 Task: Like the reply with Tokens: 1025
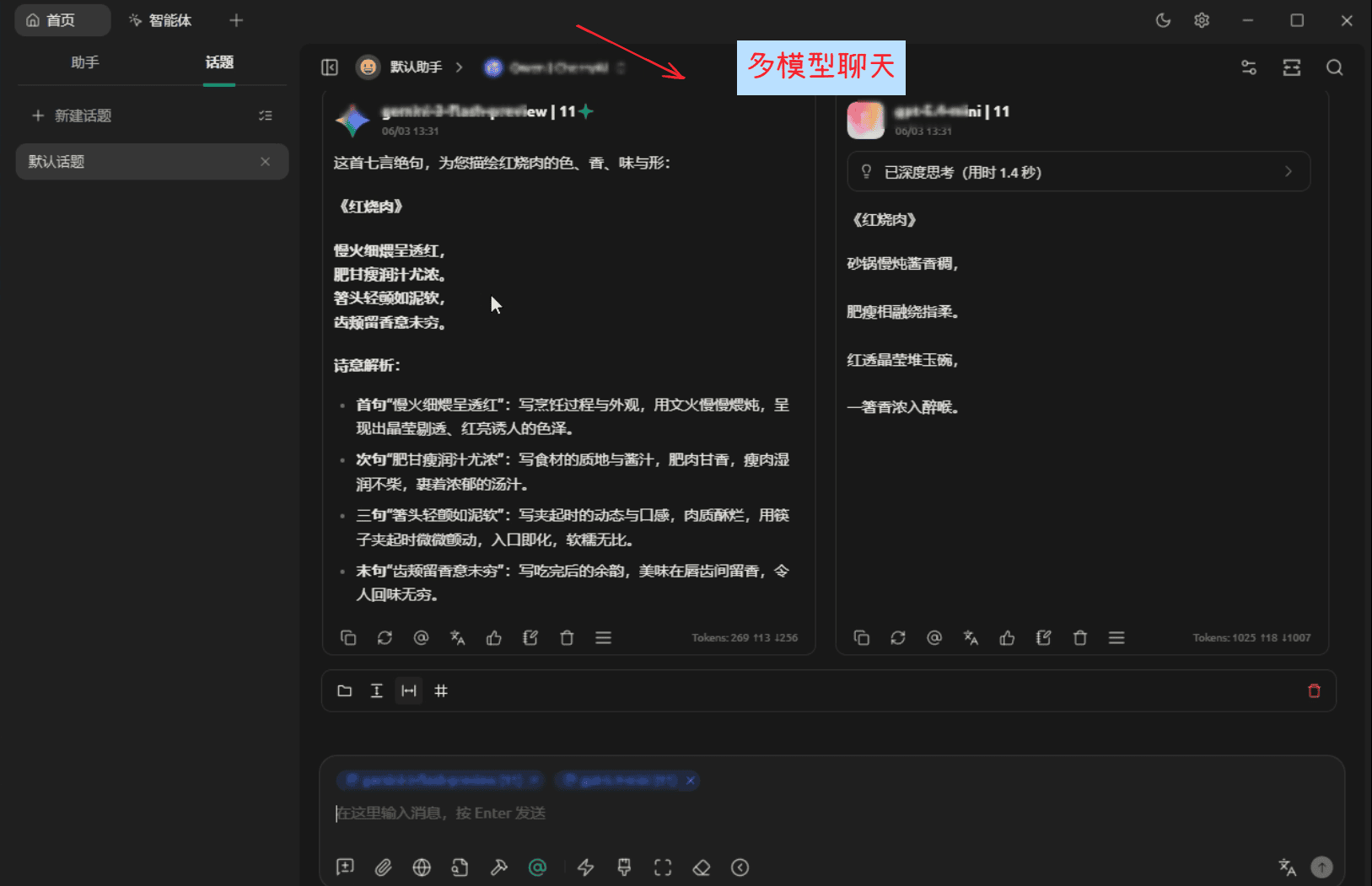click(1007, 638)
